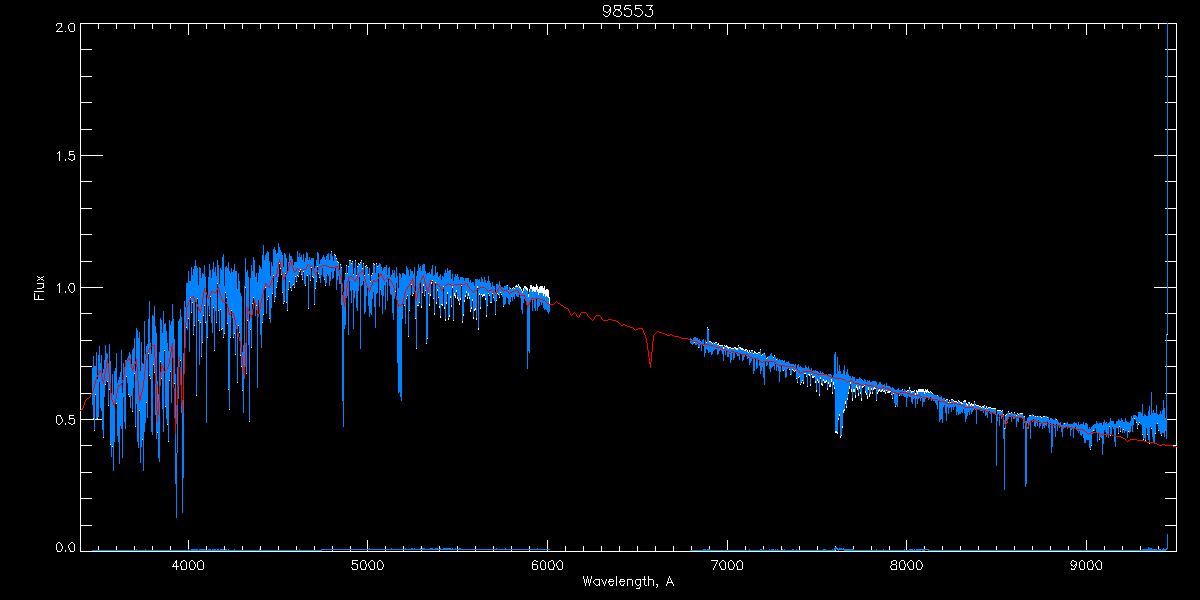Click the 9000 wavelength tick label
The image size is (1200, 600).
[x=1087, y=566]
